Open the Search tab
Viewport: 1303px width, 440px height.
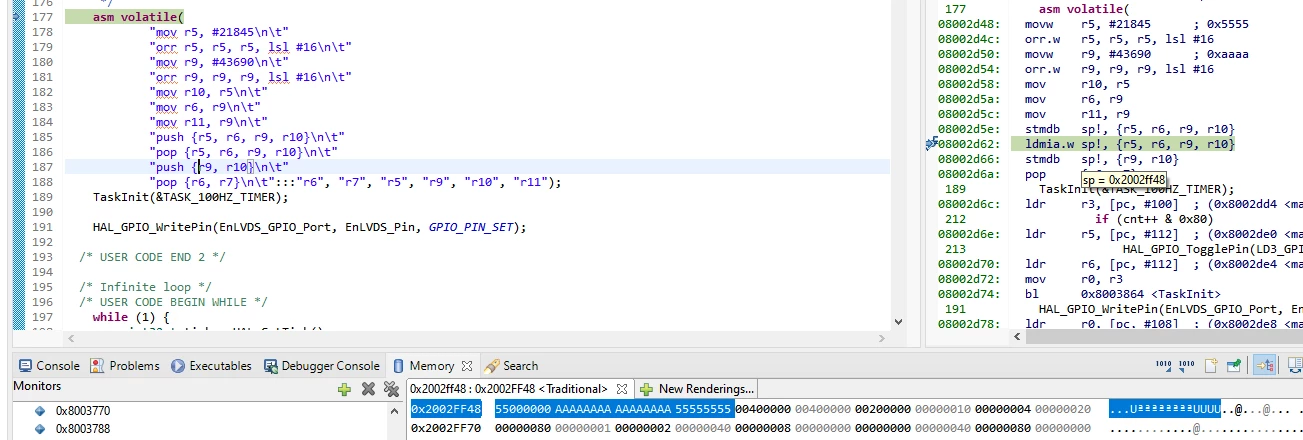511,366
